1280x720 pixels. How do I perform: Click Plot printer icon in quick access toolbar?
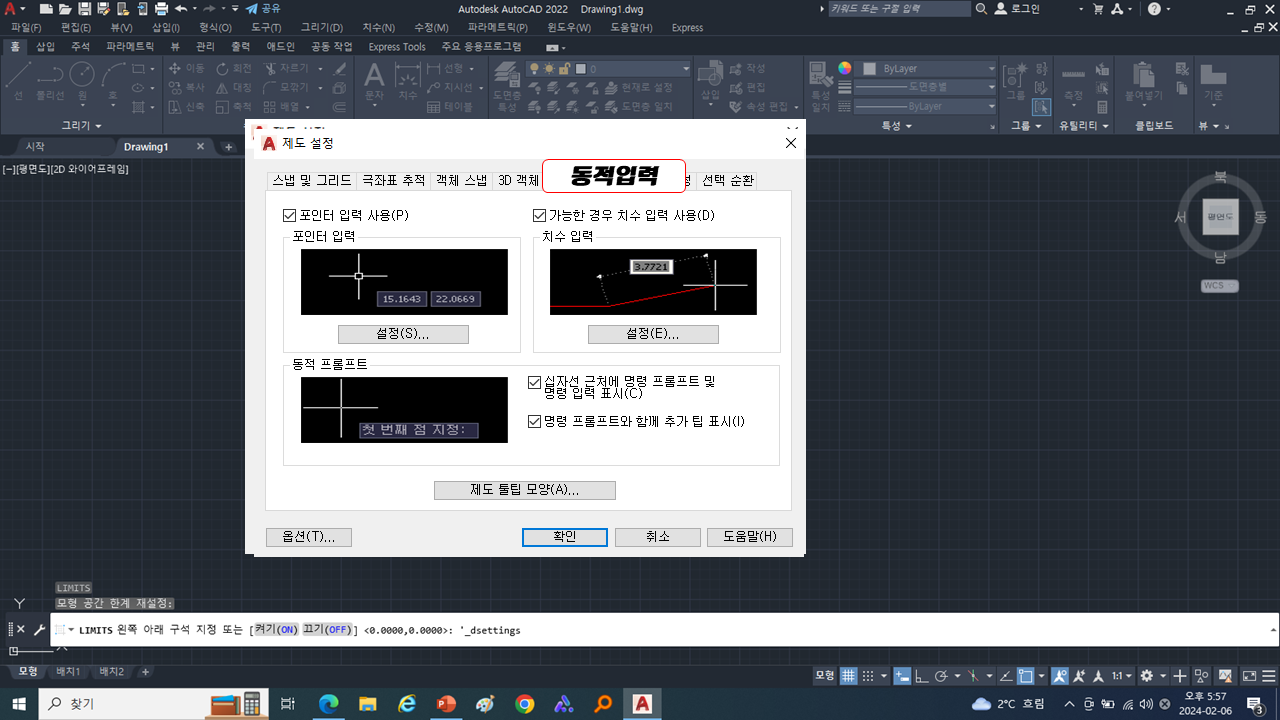161,9
